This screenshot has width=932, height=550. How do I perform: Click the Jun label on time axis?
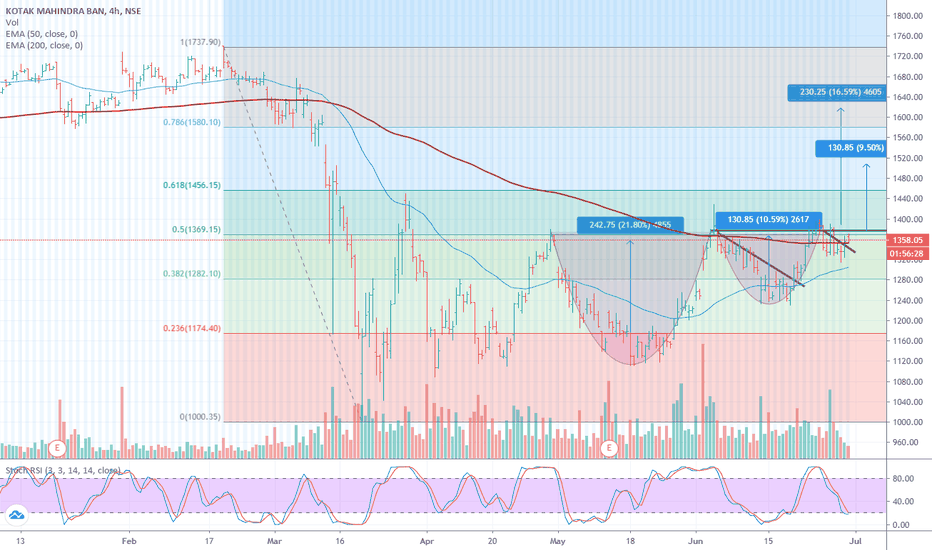695,541
